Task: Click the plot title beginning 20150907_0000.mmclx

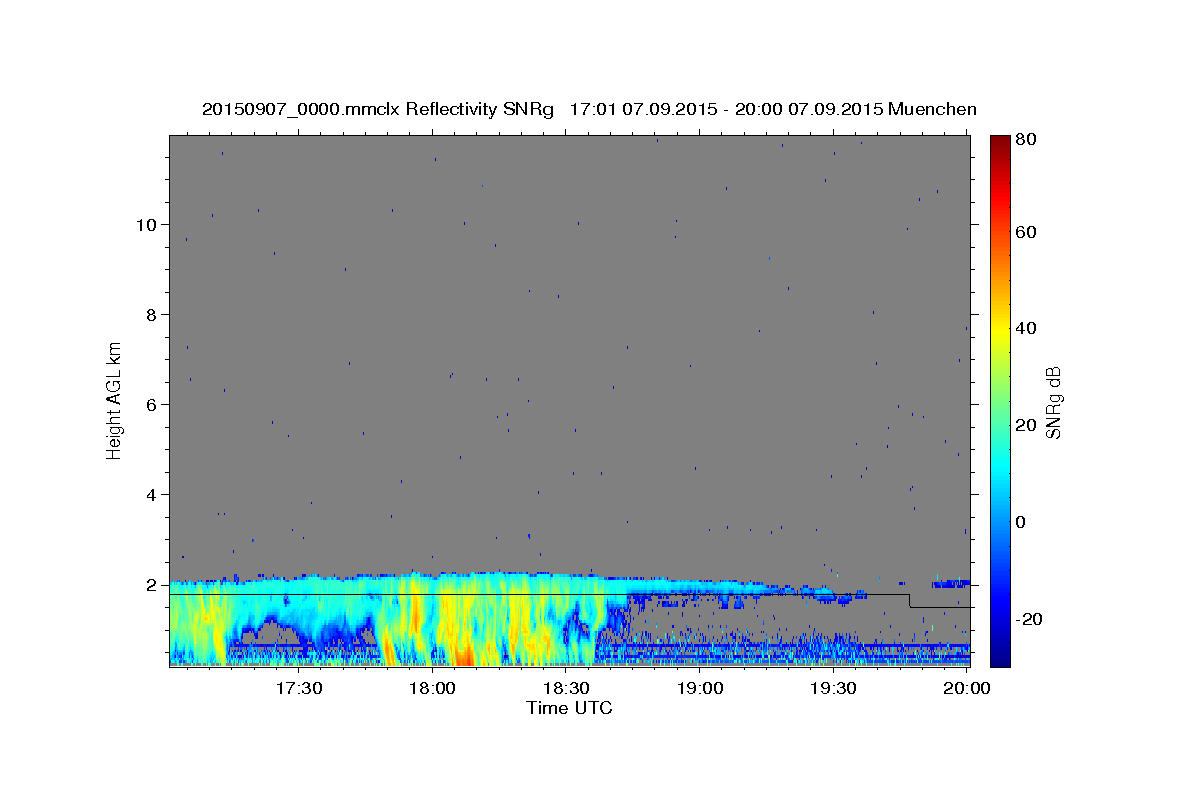Action: (589, 109)
